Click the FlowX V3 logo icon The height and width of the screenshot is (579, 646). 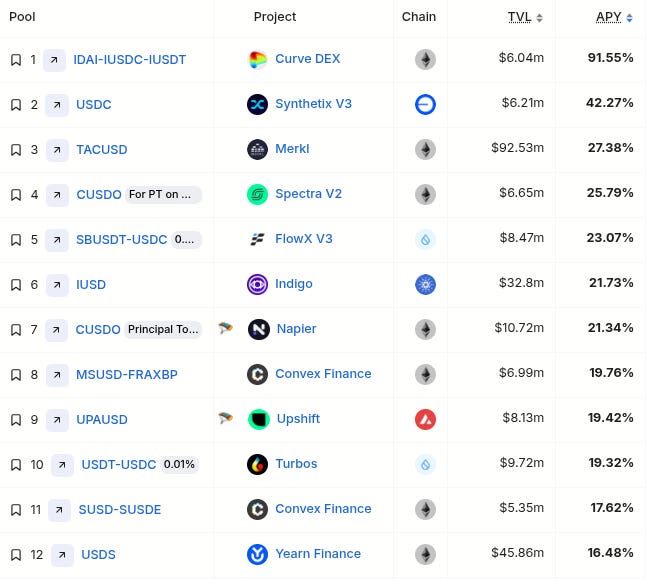point(257,239)
